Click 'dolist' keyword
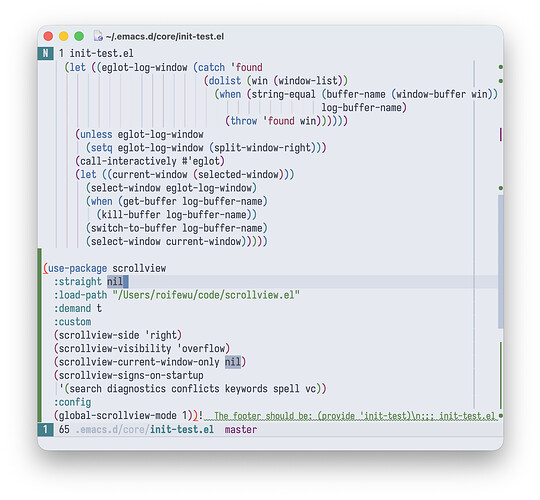 (x=225, y=81)
